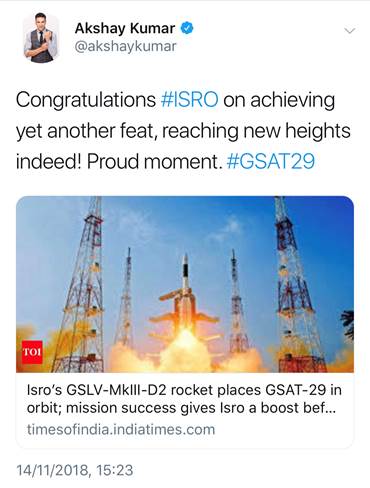Open the Akshay Kumar display name
Viewport: 370px width, 488px height.
(125, 28)
